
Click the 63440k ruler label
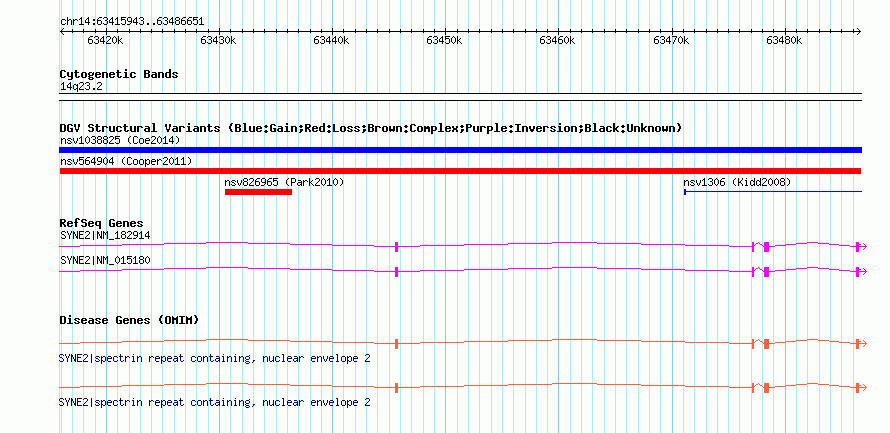[x=331, y=40]
